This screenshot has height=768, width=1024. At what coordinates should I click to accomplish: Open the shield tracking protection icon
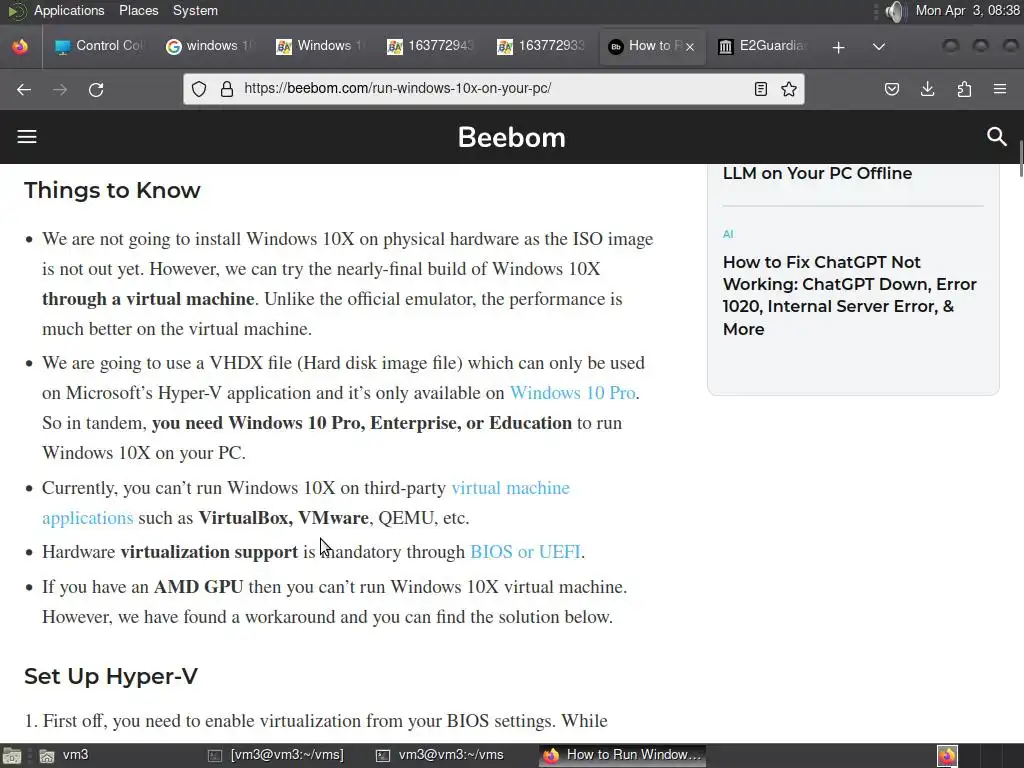click(199, 89)
